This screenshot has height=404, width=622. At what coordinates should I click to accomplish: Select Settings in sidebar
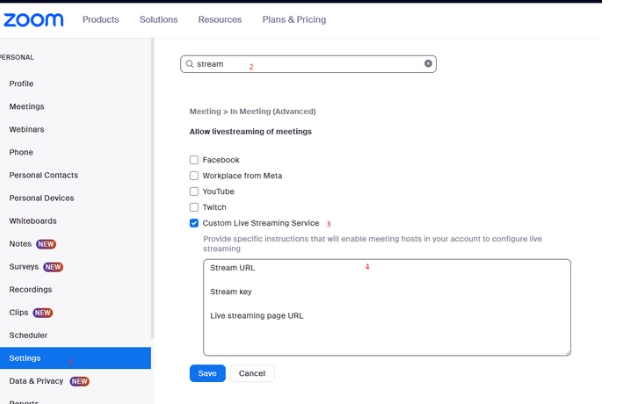(x=75, y=358)
